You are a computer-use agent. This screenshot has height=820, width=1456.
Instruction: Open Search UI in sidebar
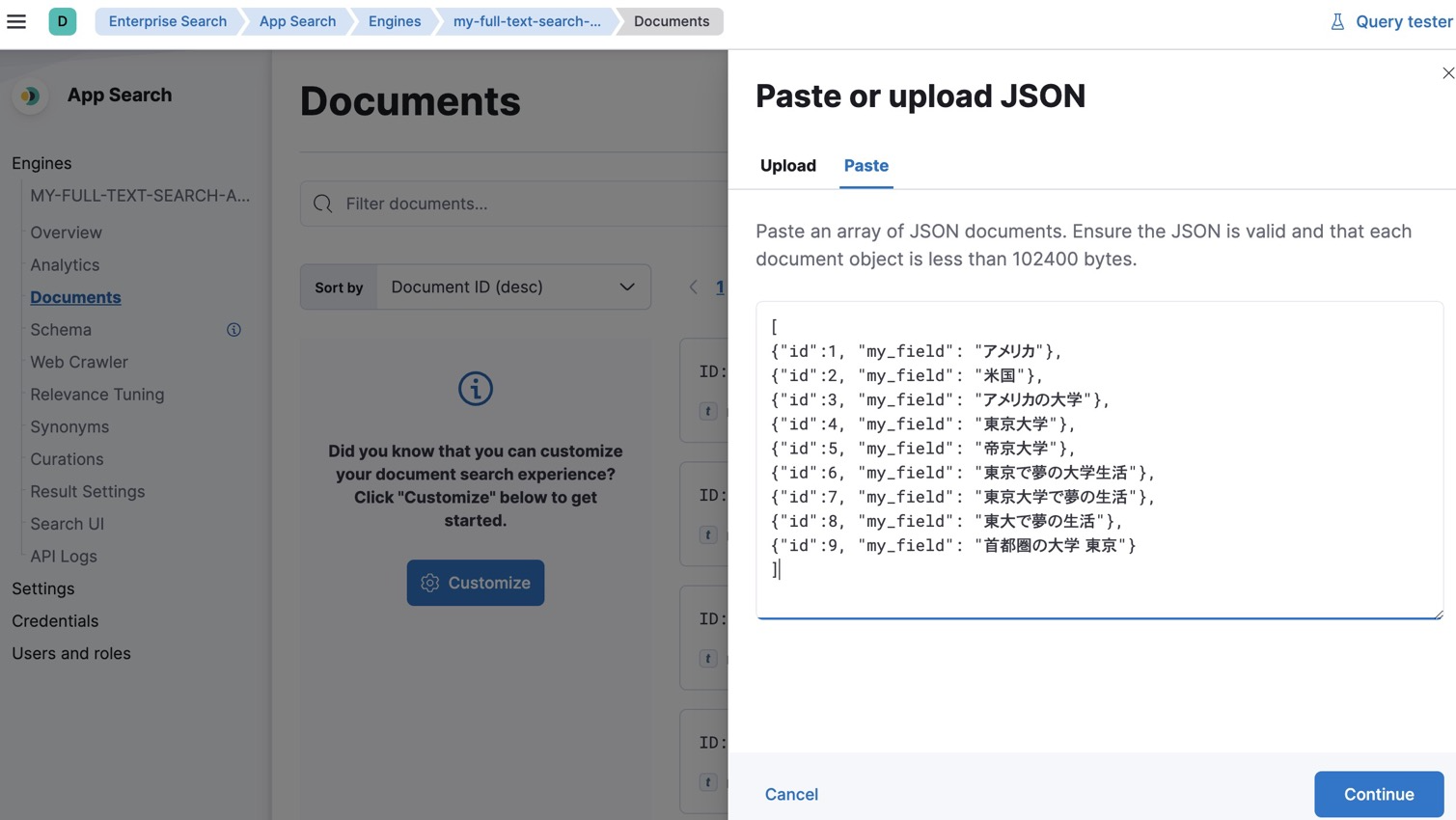click(x=67, y=524)
